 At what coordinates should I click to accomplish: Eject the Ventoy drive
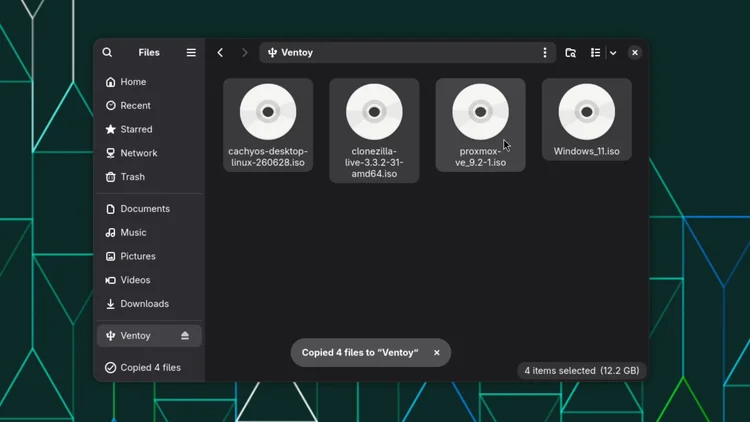[185, 335]
